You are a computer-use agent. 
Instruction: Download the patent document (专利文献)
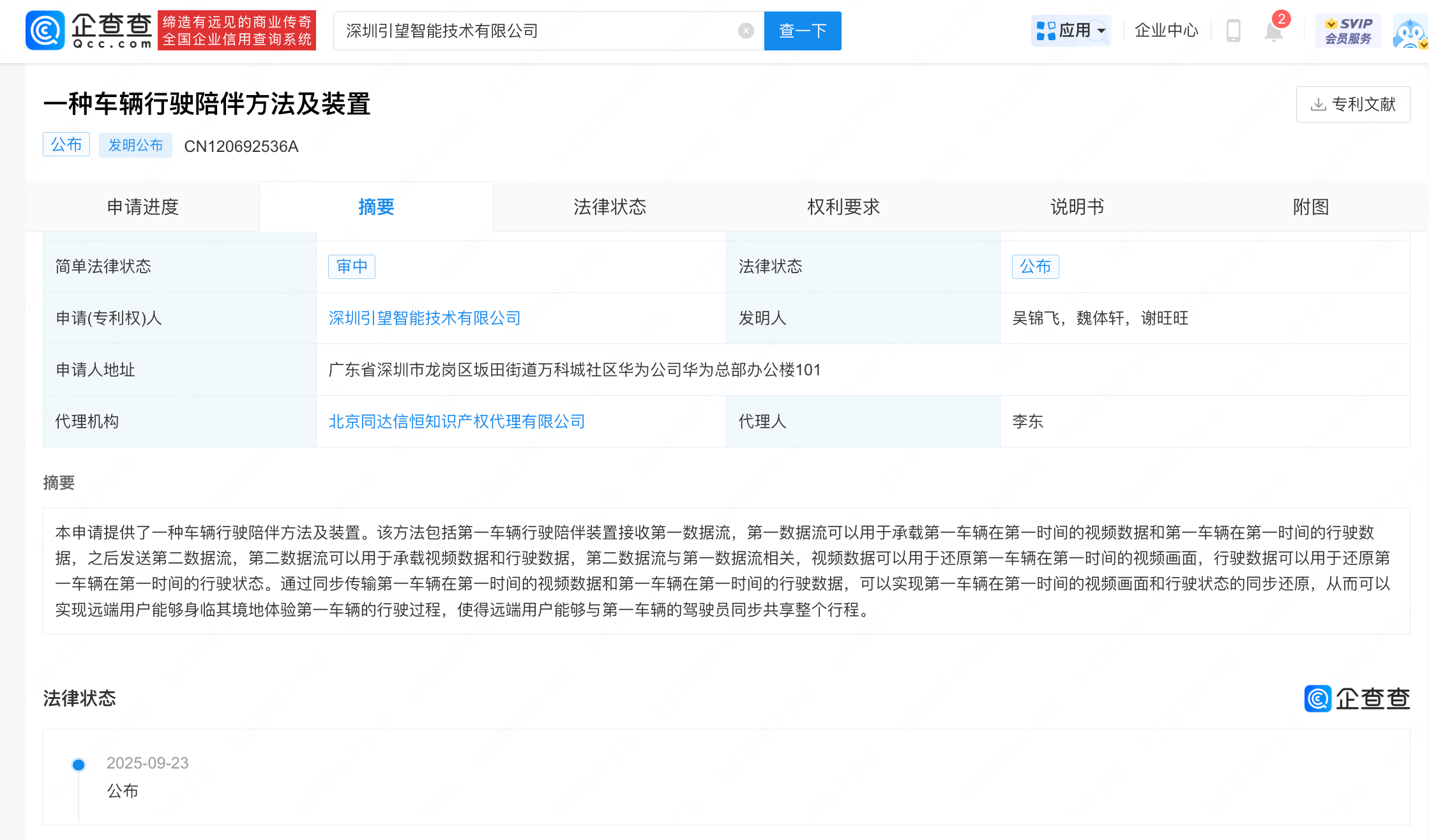point(1352,104)
